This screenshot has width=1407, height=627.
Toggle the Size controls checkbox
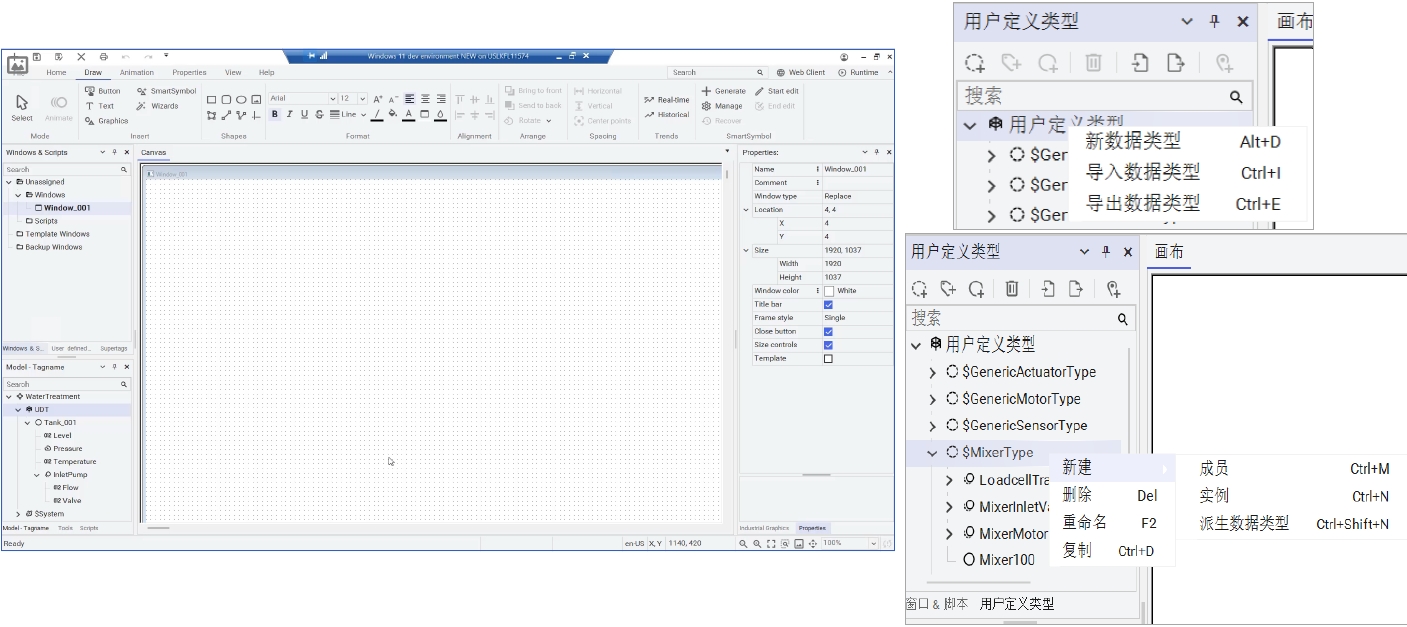pyautogui.click(x=828, y=345)
